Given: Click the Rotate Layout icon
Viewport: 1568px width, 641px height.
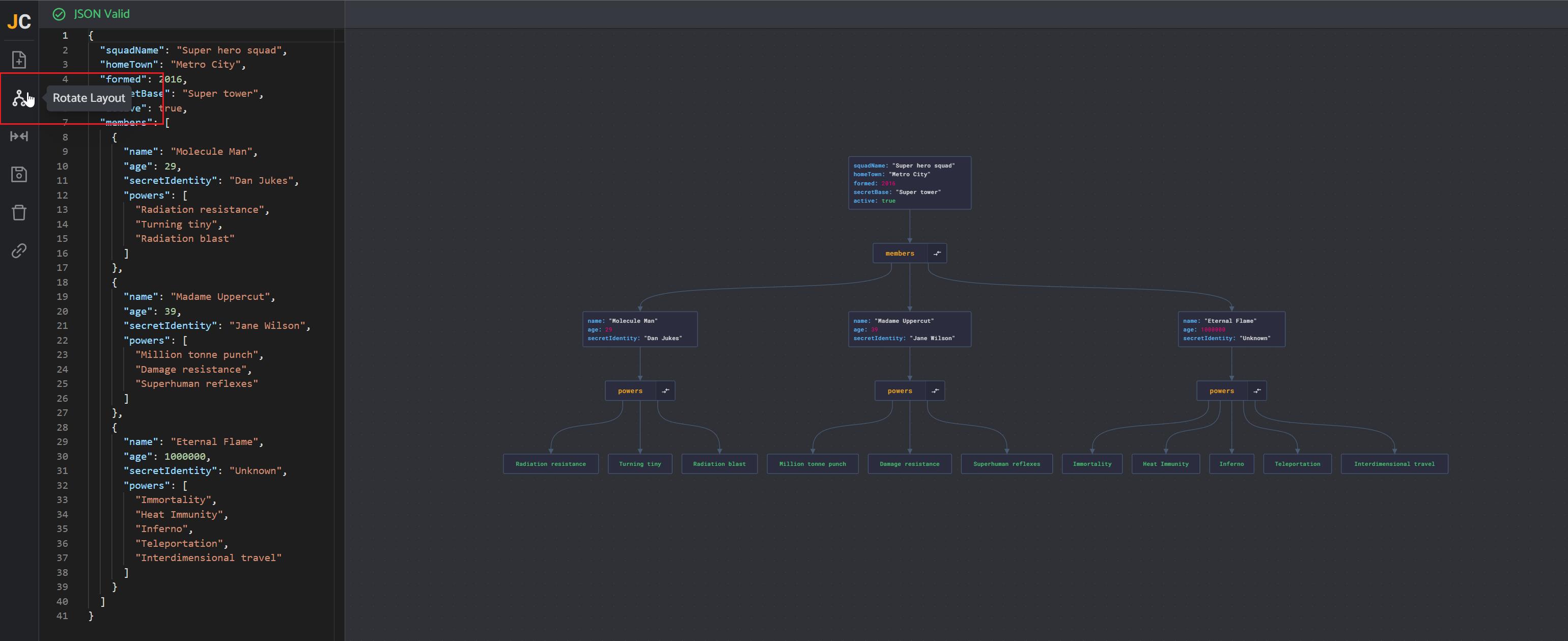Looking at the screenshot, I should coord(20,97).
